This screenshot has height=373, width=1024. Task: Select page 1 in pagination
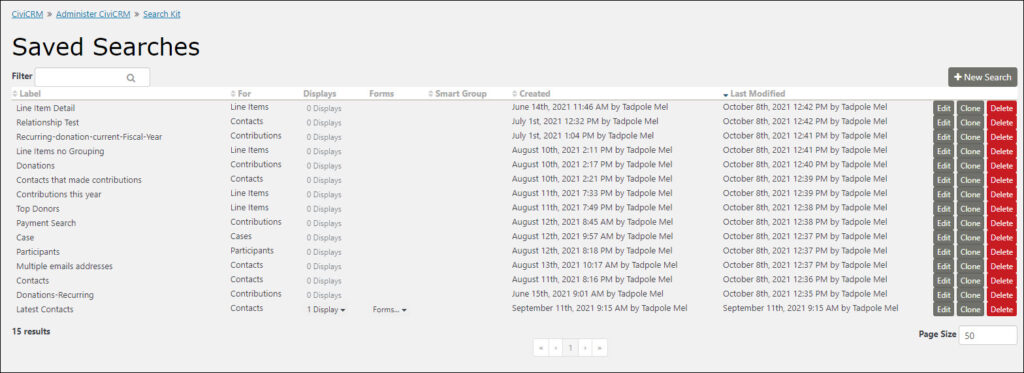point(570,348)
